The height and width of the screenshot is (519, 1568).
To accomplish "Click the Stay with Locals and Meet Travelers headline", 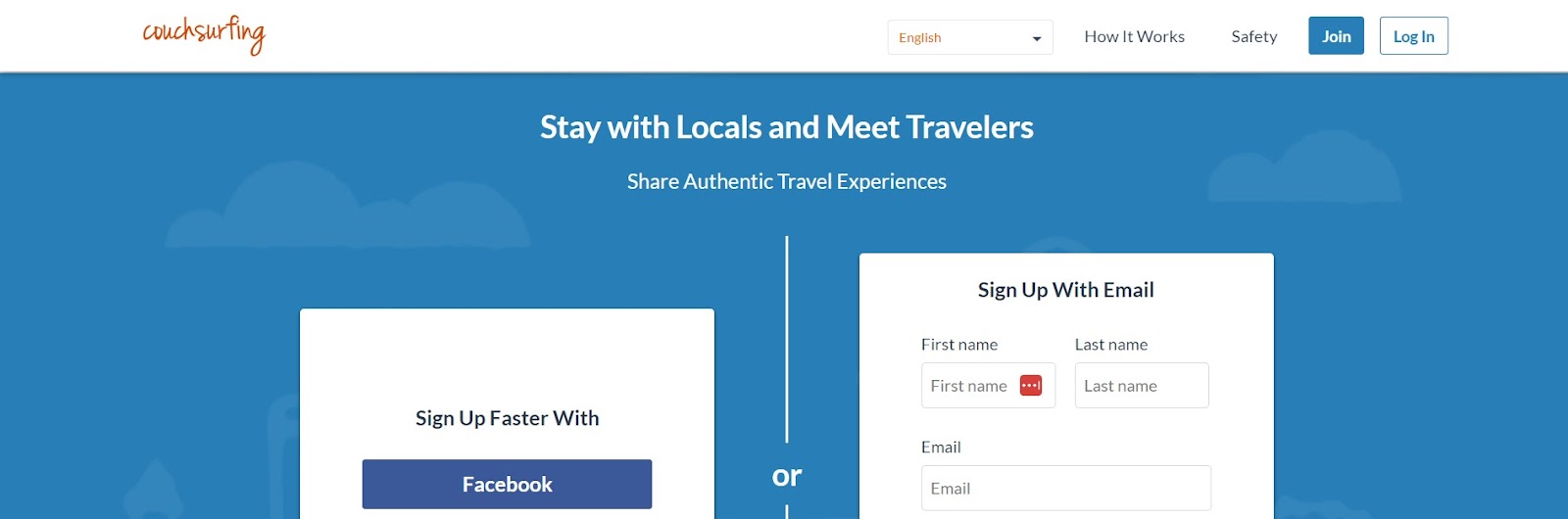I will coord(787,127).
